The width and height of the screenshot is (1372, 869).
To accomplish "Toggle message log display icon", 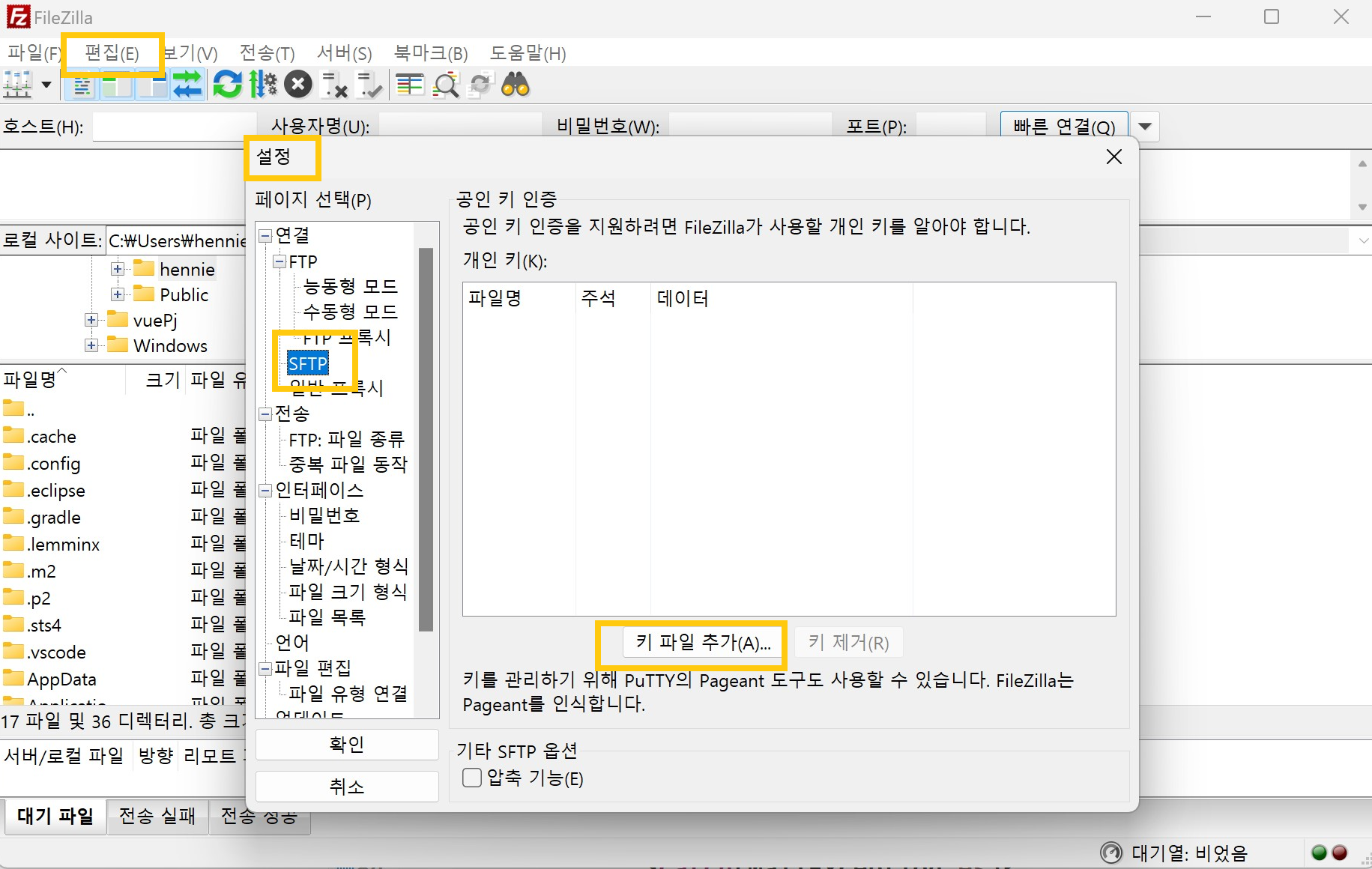I will pos(82,85).
